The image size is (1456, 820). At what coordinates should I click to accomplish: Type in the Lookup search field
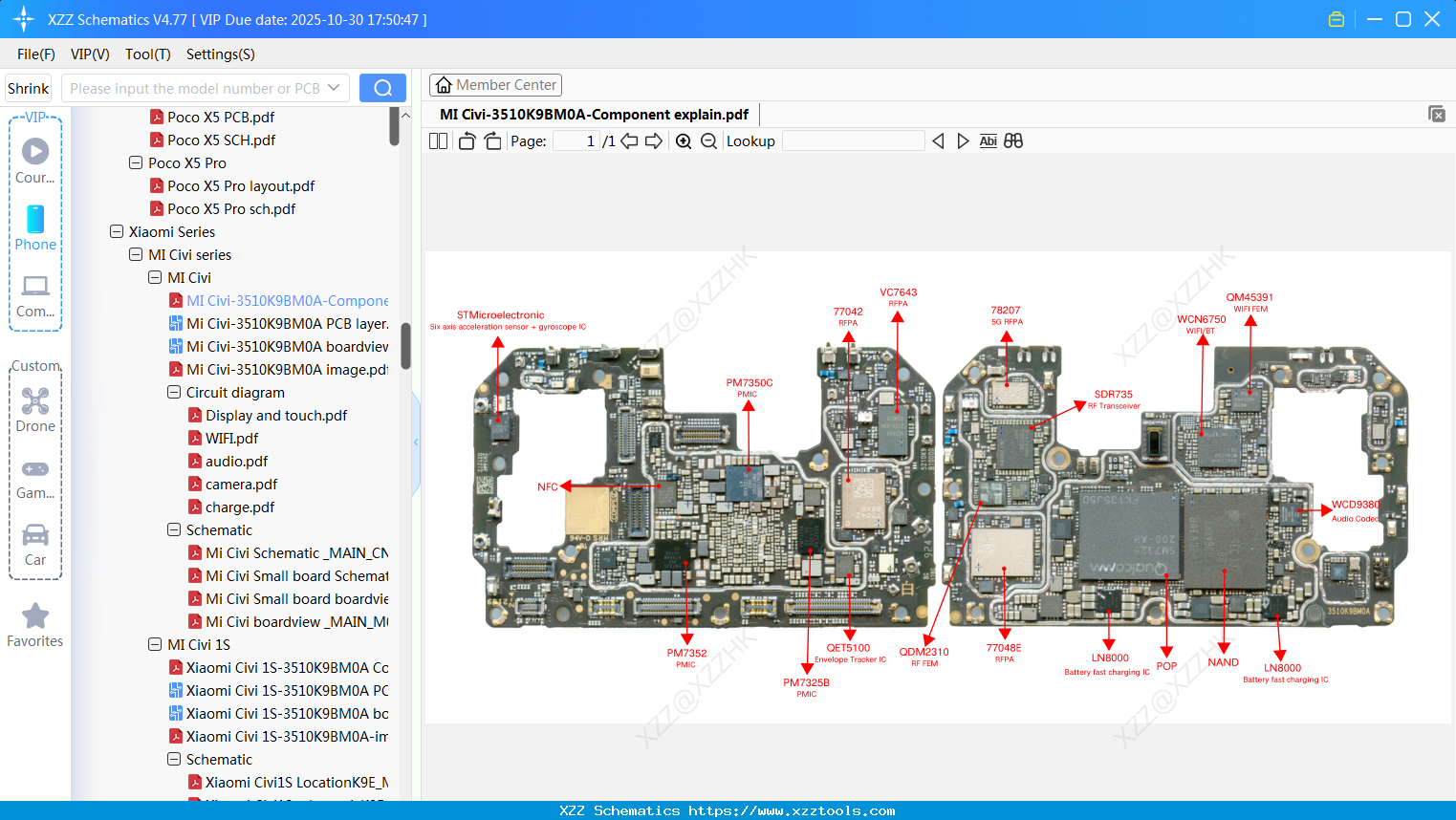pos(853,140)
